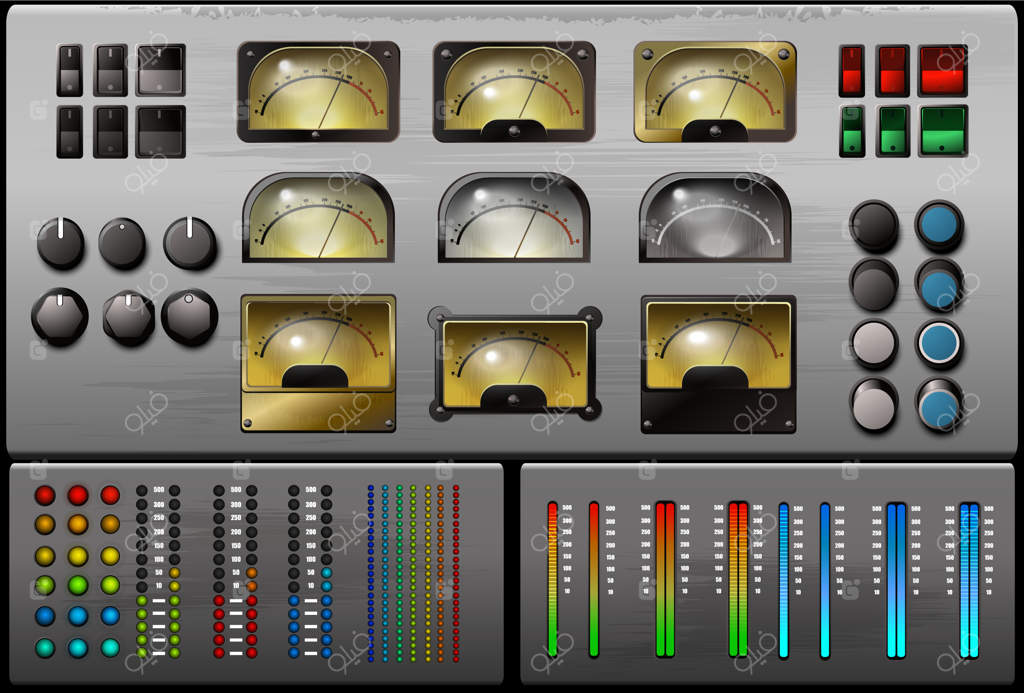Click the round knob with the dot indicator
This screenshot has height=693, width=1024.
[x=122, y=243]
